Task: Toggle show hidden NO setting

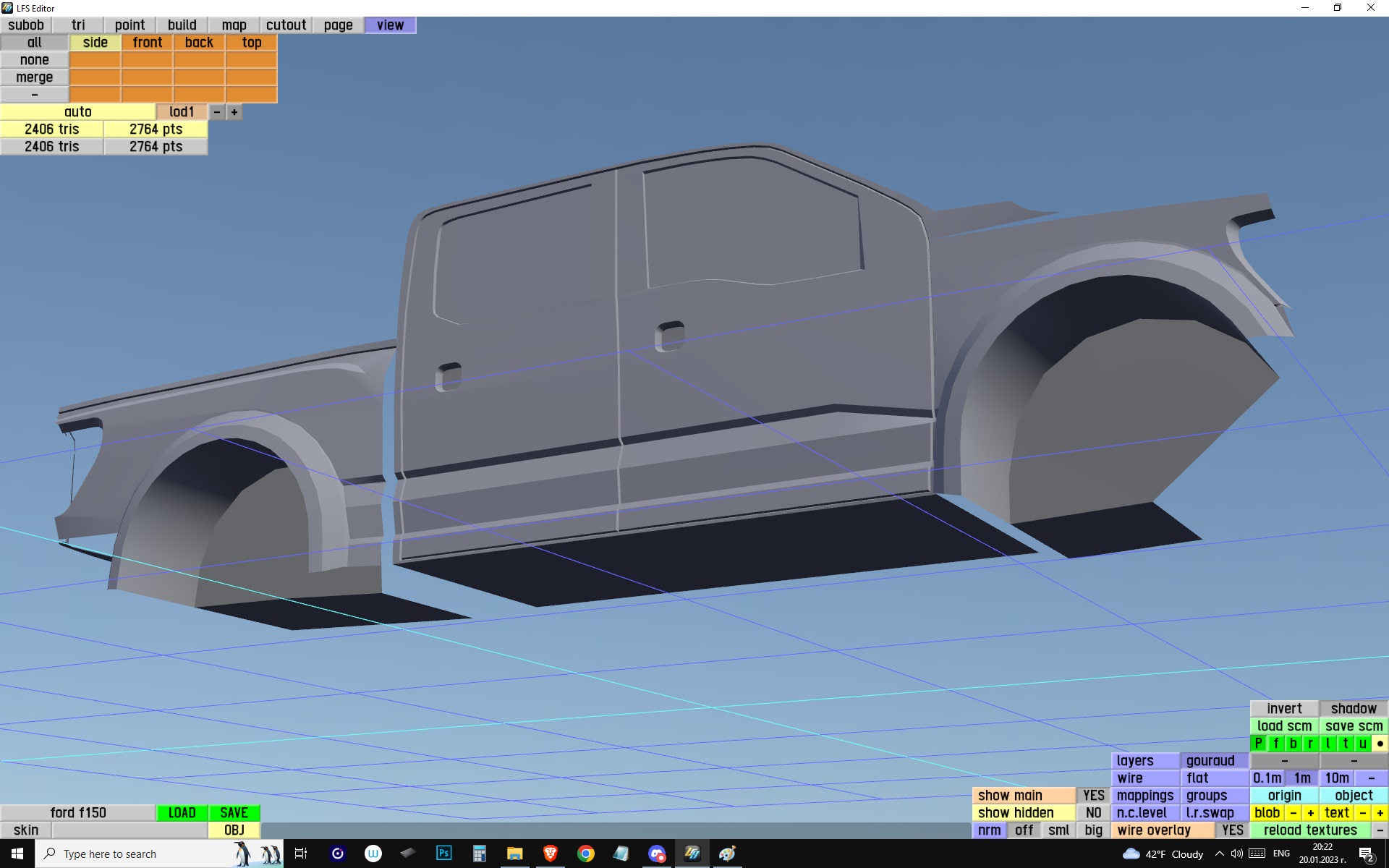Action: tap(1093, 813)
